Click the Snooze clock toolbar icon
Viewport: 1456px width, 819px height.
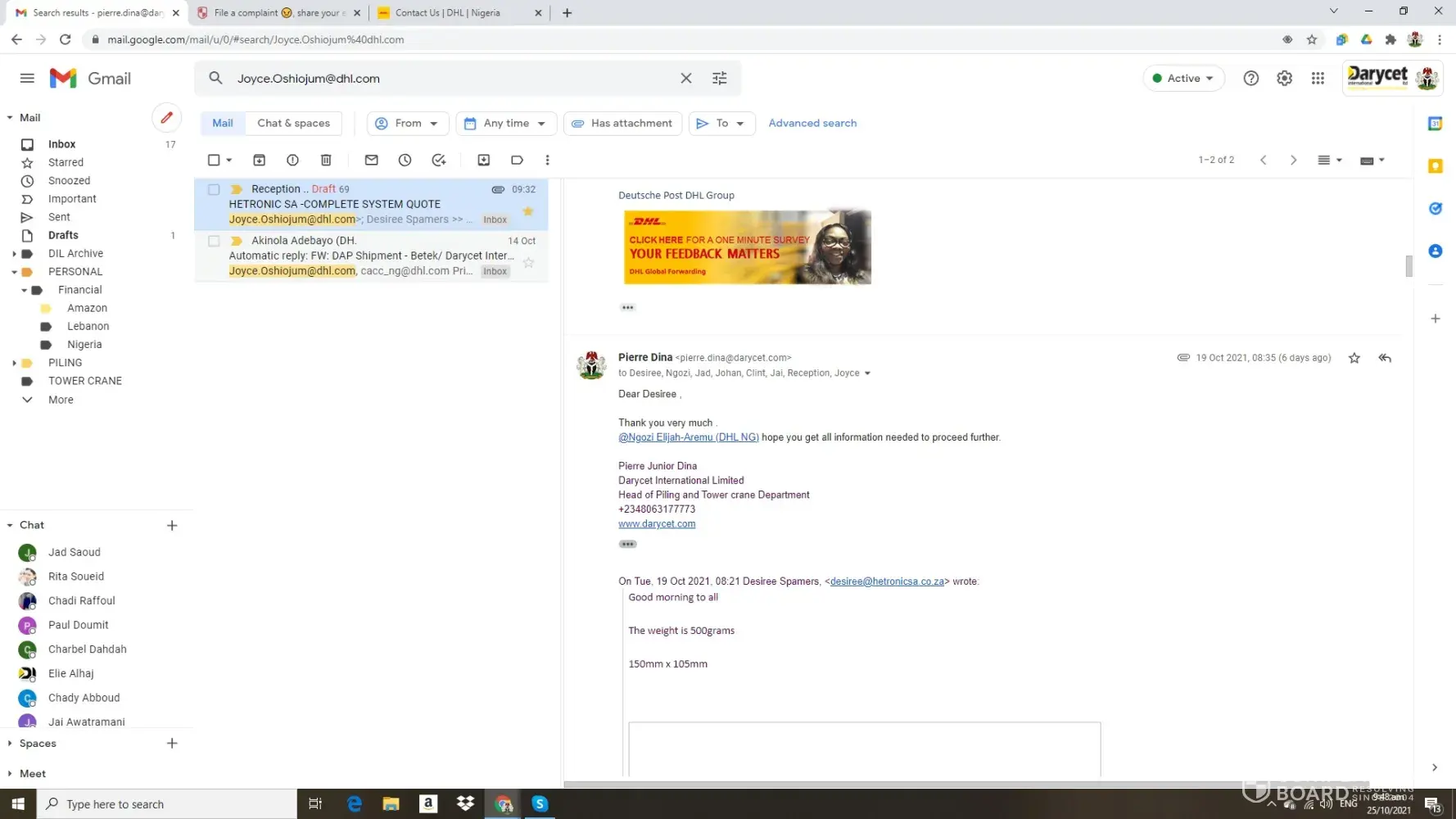coord(405,161)
